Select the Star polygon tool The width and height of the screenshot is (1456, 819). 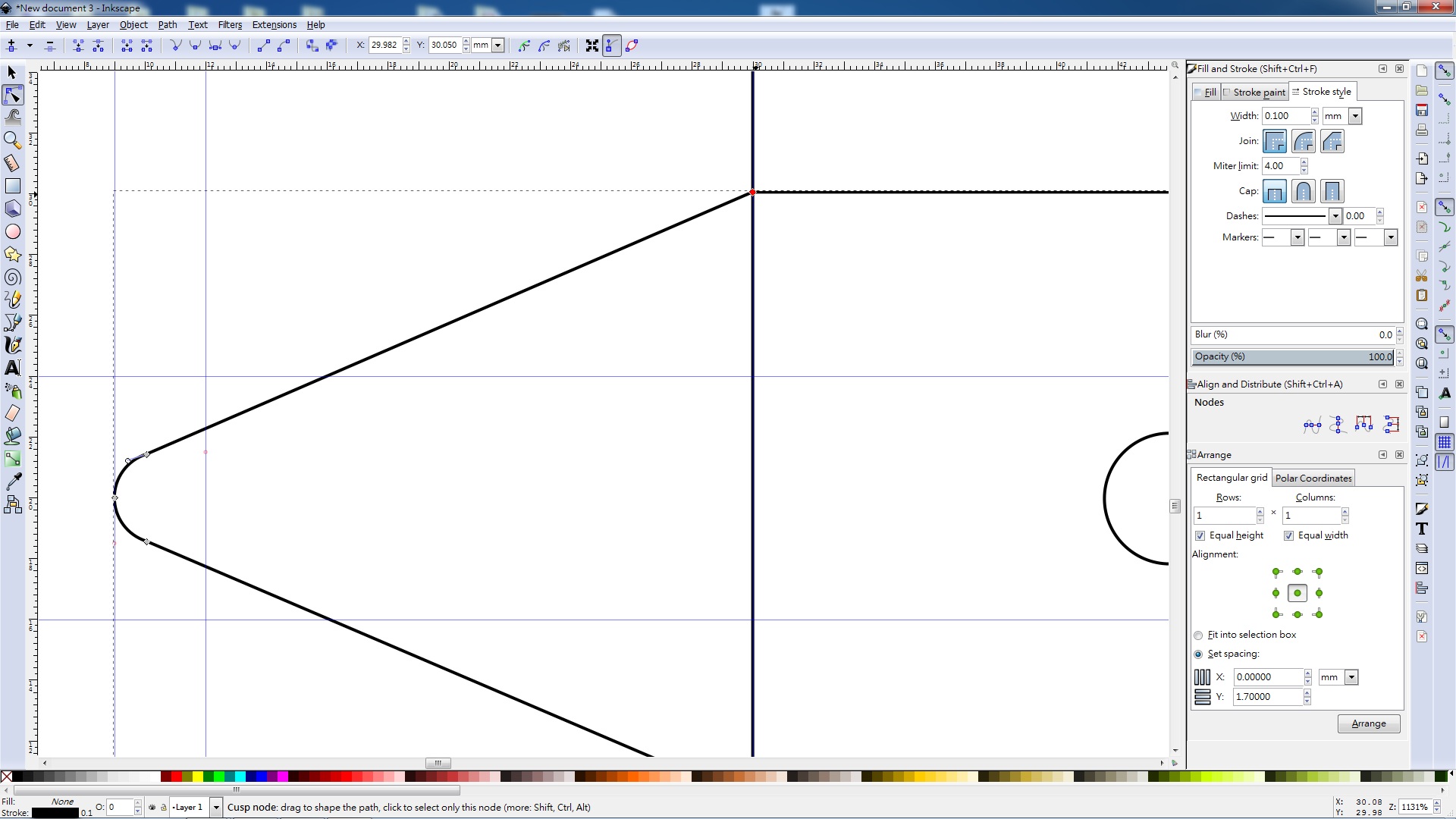point(12,254)
